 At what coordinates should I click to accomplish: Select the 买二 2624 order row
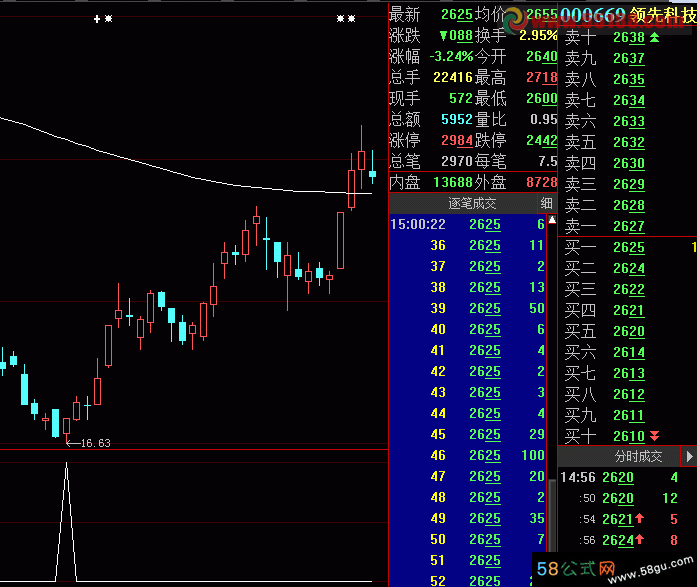click(627, 268)
